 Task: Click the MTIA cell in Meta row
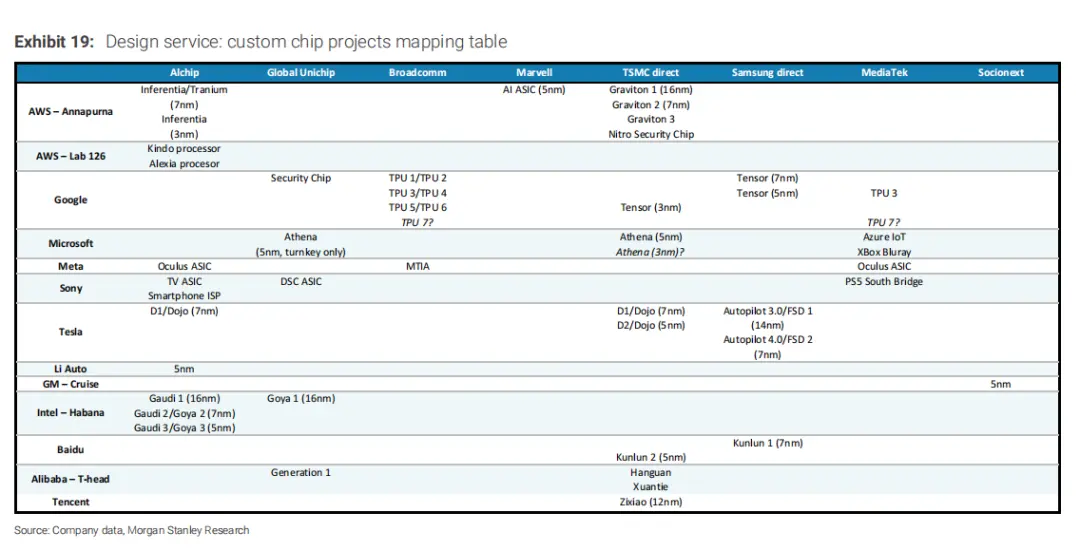pyautogui.click(x=417, y=267)
